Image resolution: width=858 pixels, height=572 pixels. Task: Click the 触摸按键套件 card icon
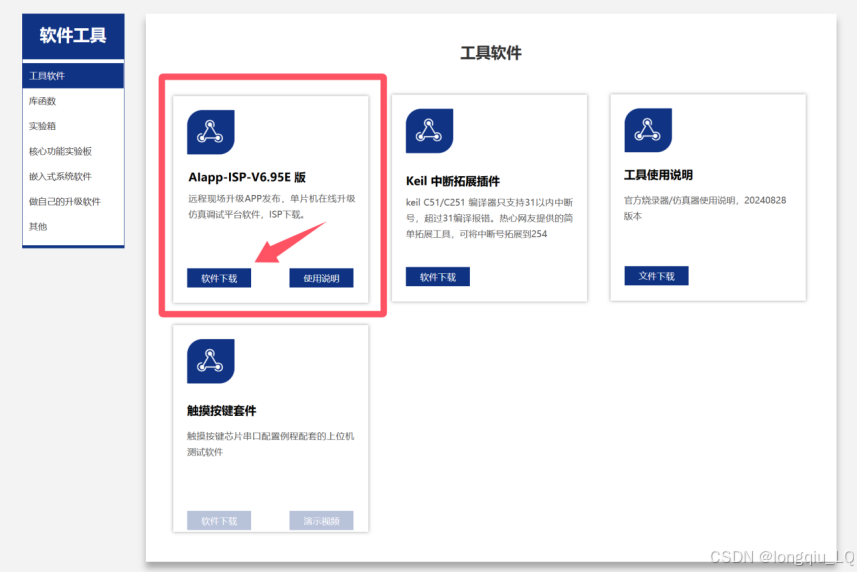(x=211, y=361)
